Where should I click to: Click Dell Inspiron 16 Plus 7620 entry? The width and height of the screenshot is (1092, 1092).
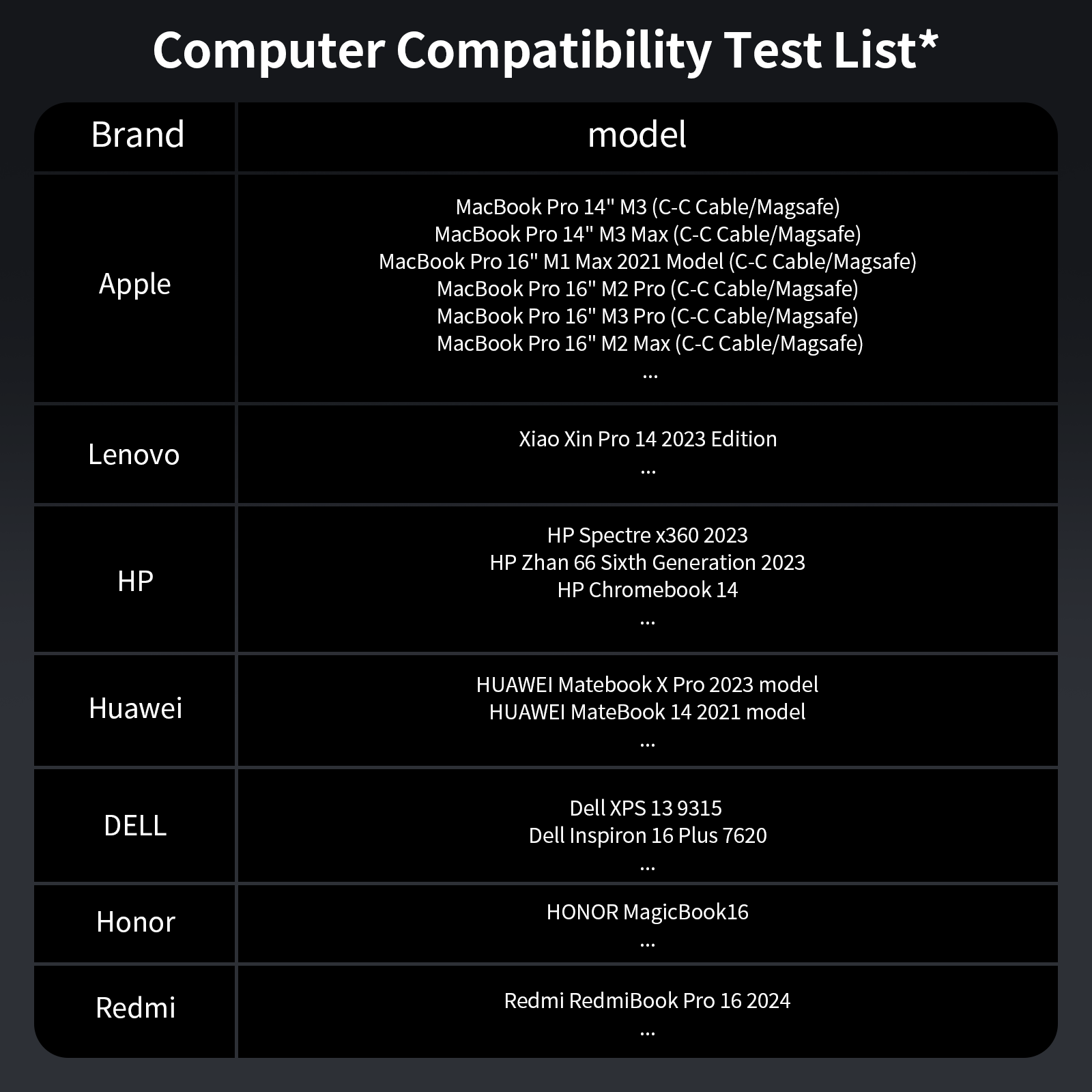click(x=647, y=835)
